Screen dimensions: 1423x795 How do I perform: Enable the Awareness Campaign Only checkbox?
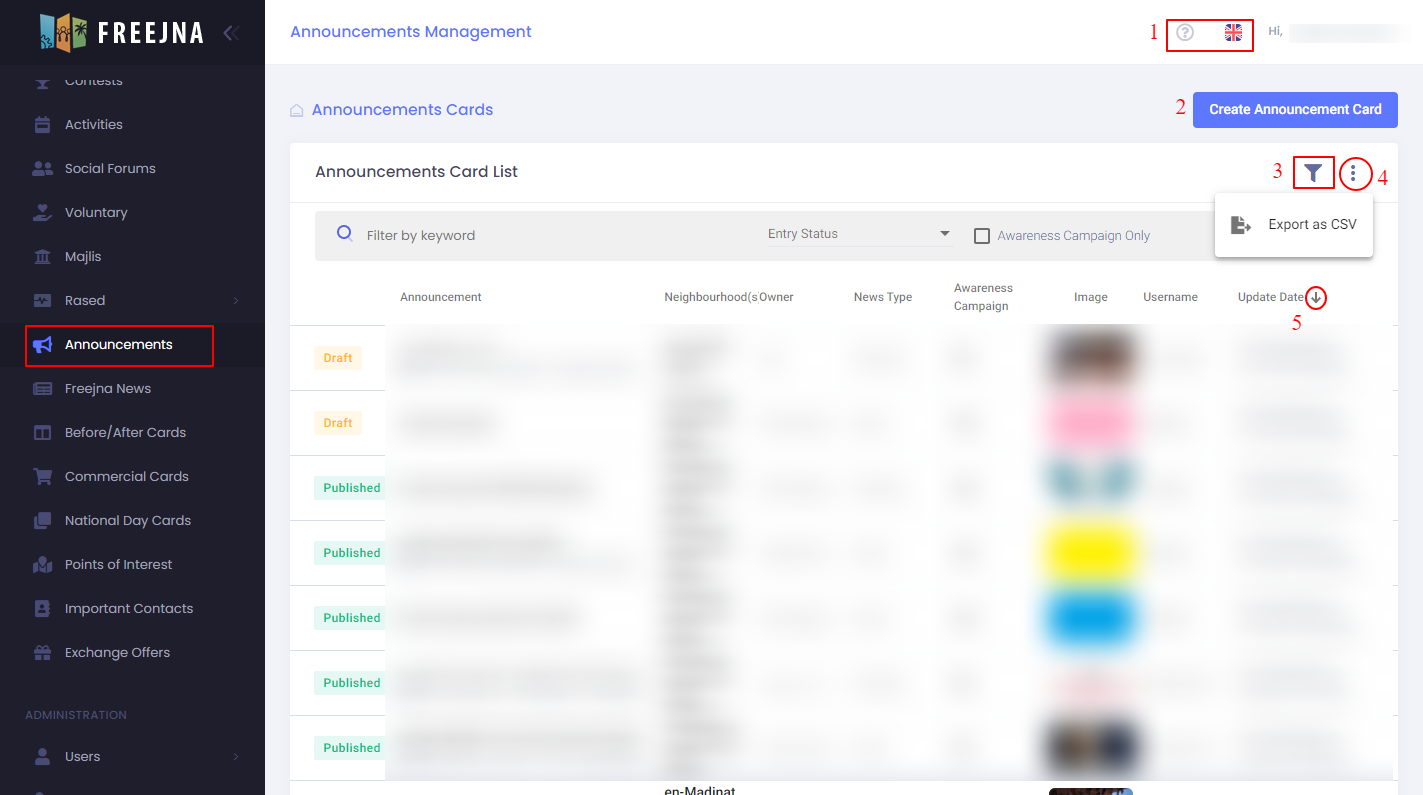click(x=982, y=236)
